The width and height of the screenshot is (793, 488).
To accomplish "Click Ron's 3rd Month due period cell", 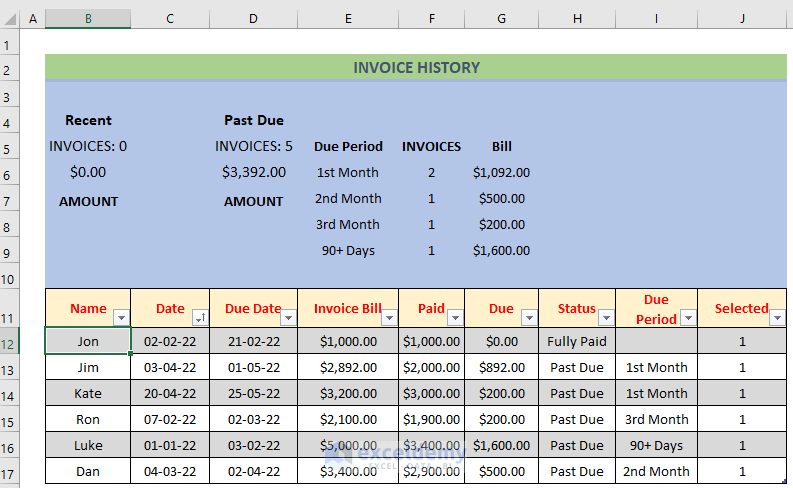I will 656,420.
